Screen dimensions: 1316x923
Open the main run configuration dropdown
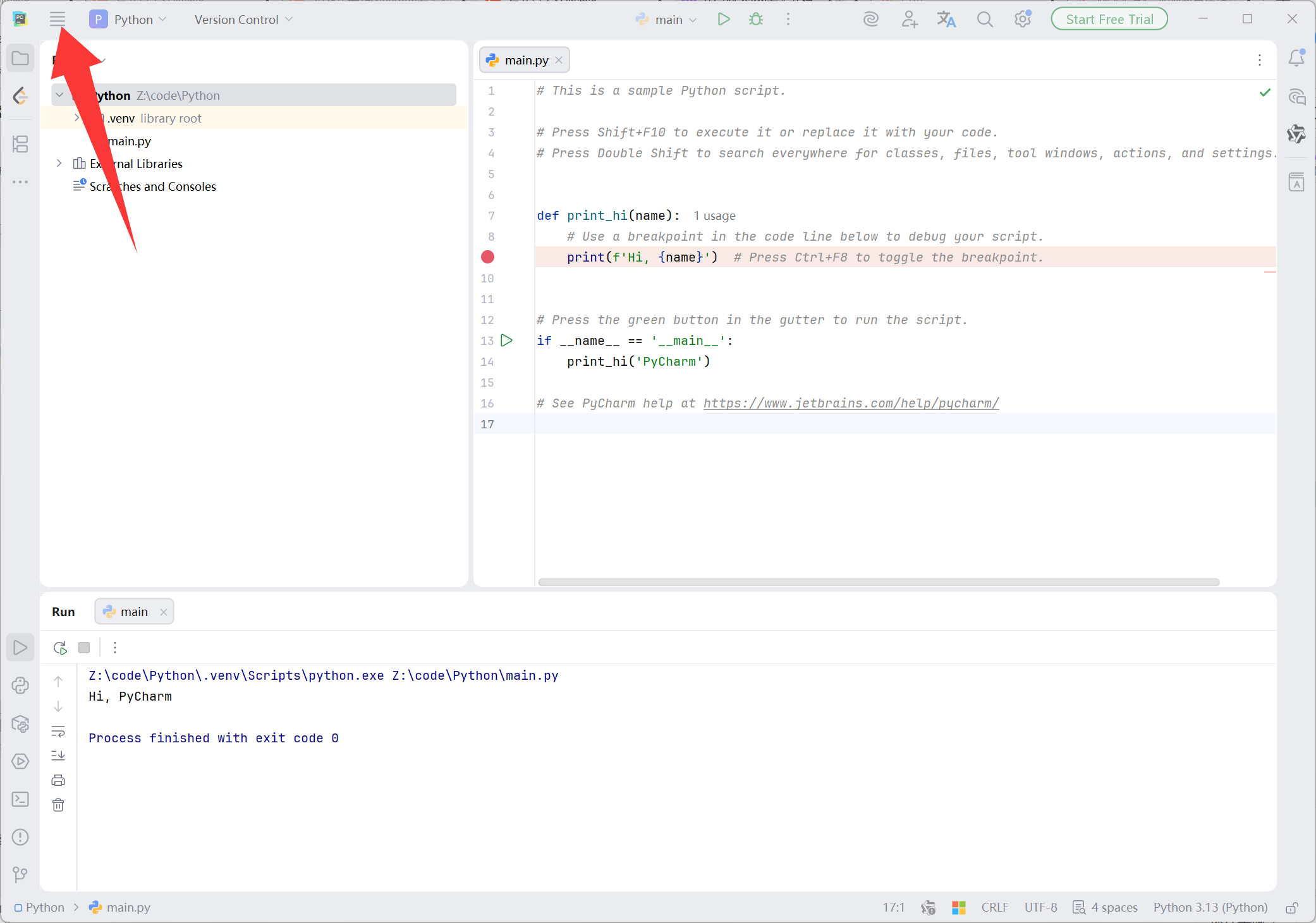(x=668, y=20)
